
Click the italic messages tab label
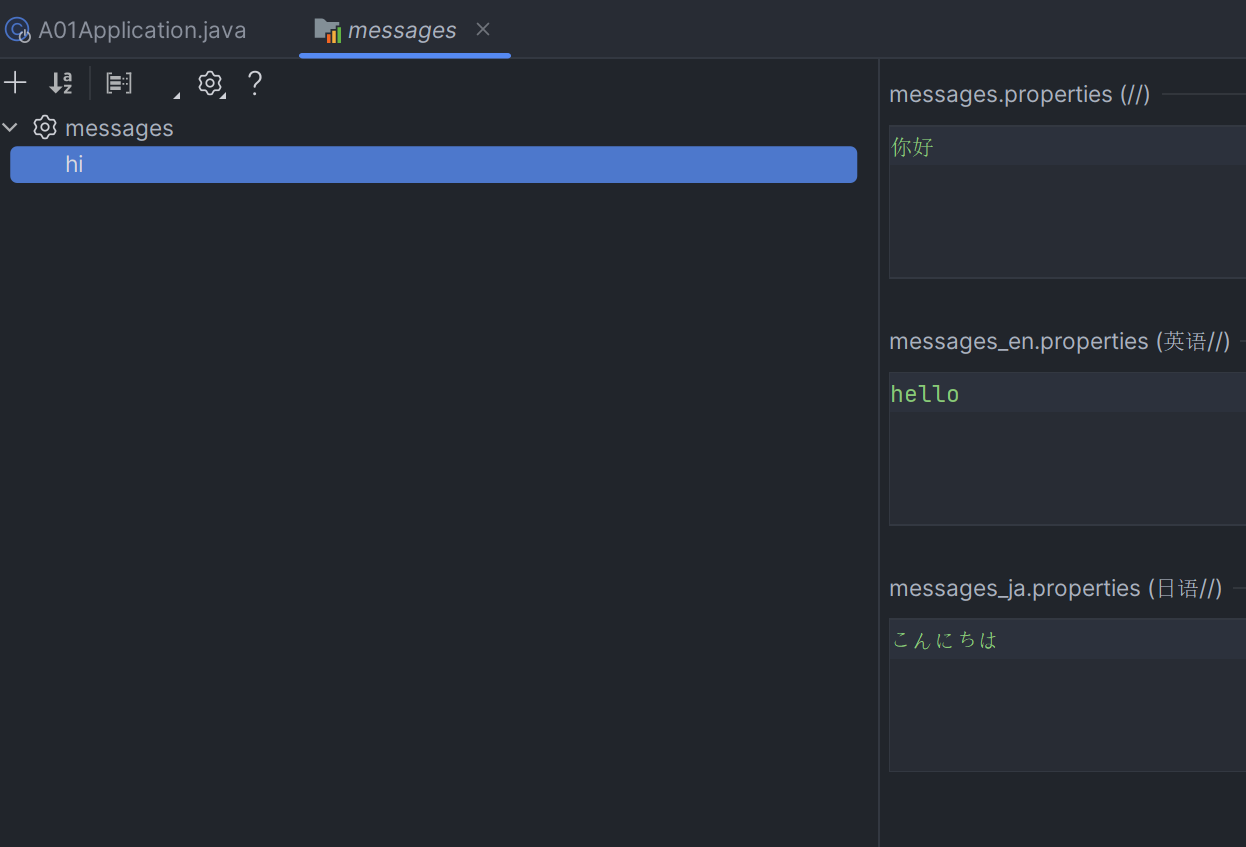point(402,30)
